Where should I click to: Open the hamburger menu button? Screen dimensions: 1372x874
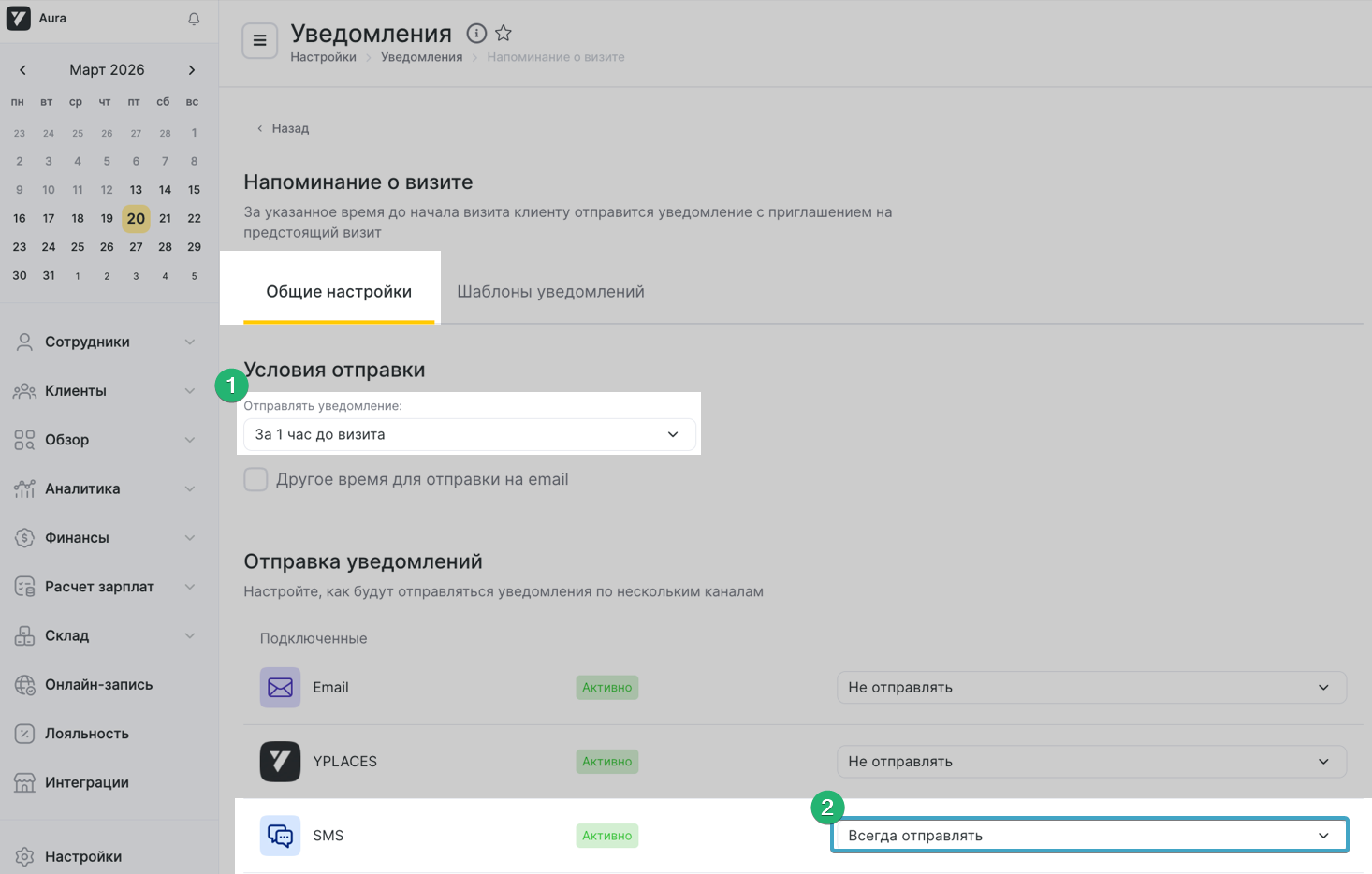(260, 41)
